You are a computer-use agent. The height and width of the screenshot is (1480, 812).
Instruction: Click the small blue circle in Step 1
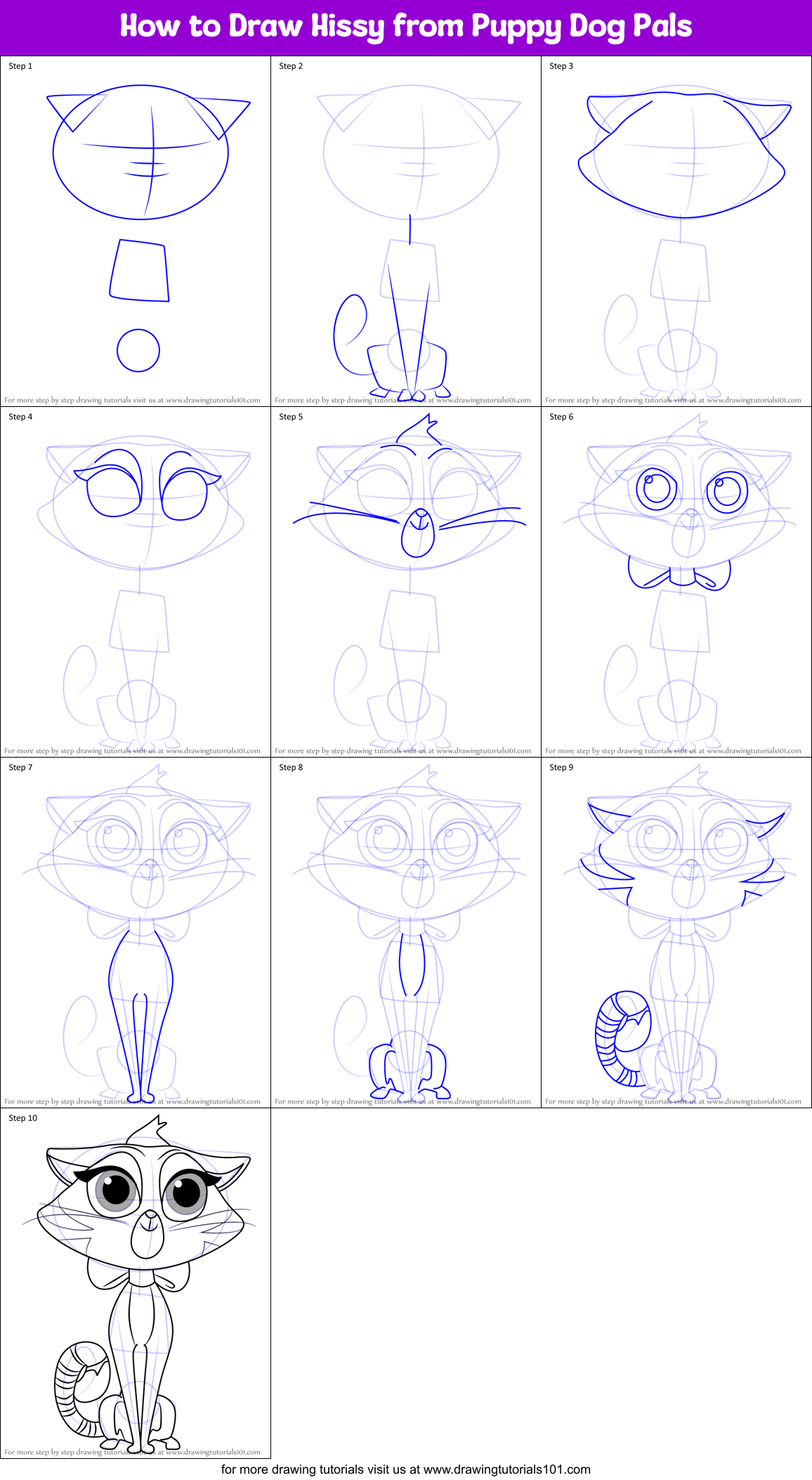(138, 350)
